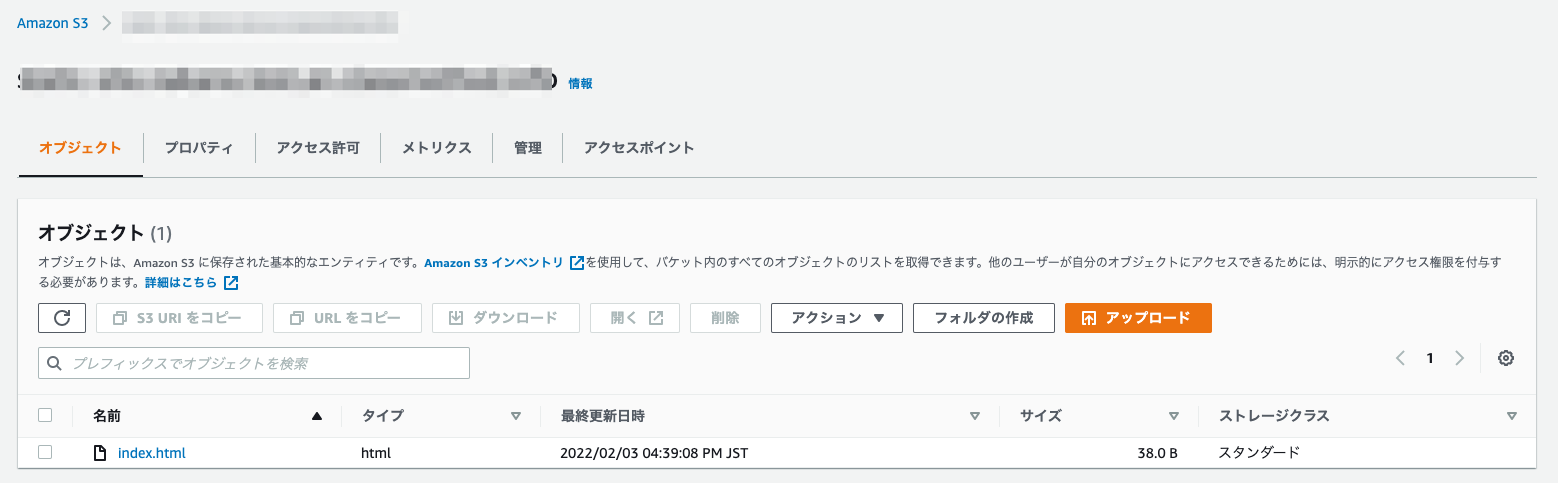Viewport: 1558px width, 483px height.
Task: Click the orange アップロード button
Action: point(1138,318)
